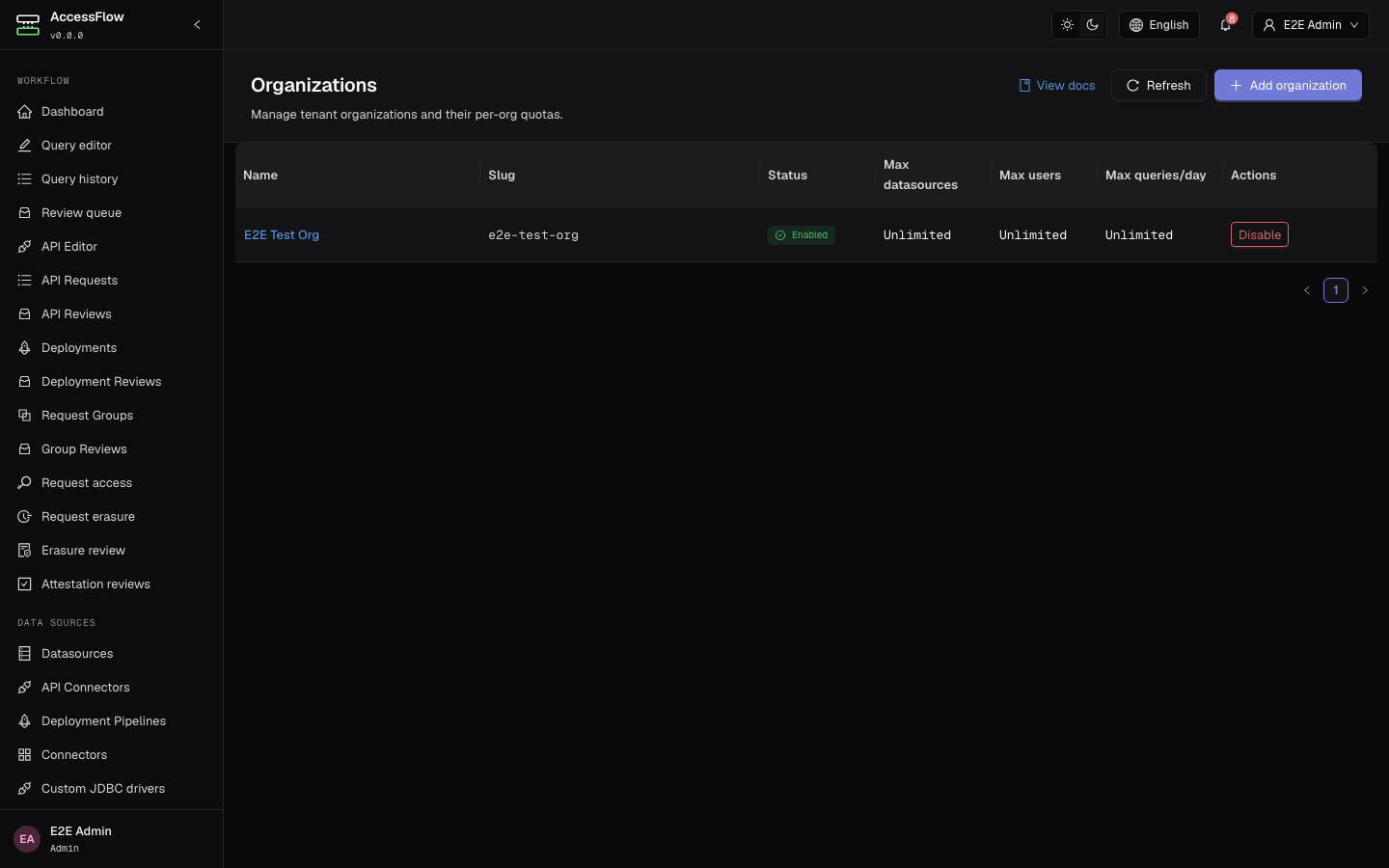Viewport: 1389px width, 868px height.
Task: Click the AccessFlow logo icon
Action: point(28,25)
